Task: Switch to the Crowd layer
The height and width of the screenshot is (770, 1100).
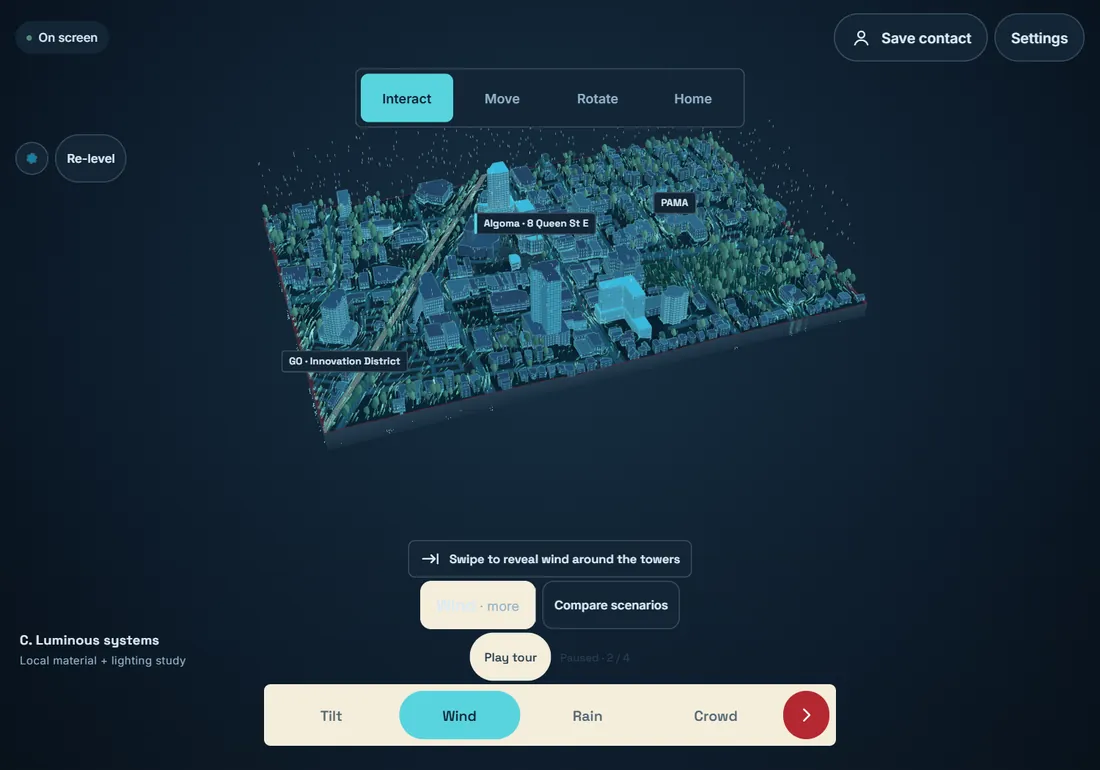Action: click(x=716, y=715)
